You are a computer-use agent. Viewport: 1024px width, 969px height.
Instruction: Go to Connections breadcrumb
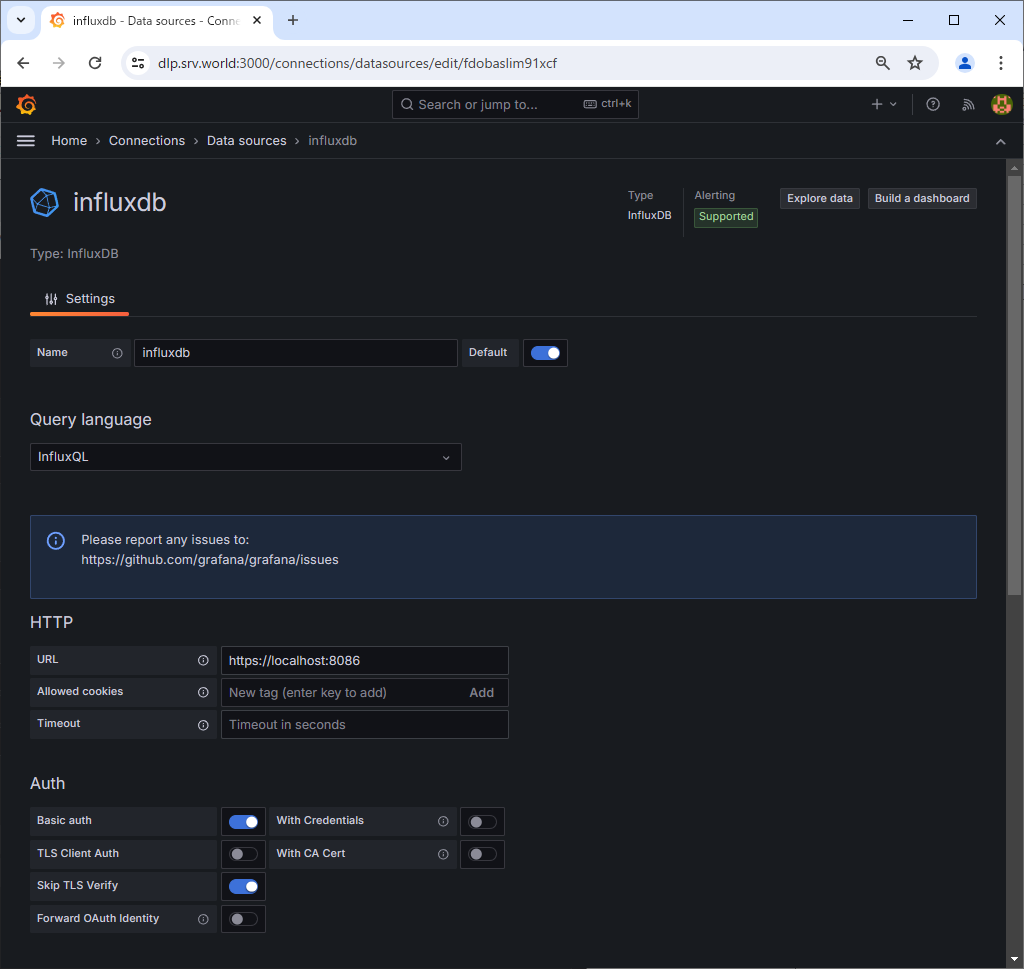[147, 141]
